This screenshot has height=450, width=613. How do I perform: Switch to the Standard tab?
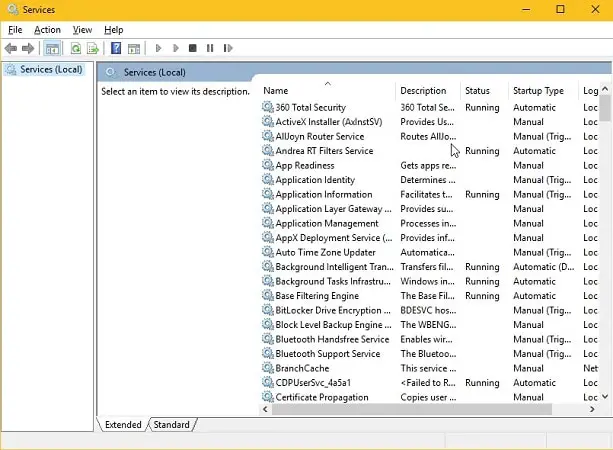(x=171, y=425)
